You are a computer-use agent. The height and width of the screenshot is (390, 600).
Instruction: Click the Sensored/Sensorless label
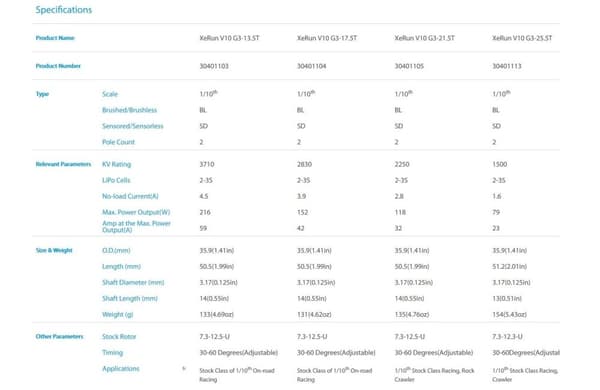point(132,126)
